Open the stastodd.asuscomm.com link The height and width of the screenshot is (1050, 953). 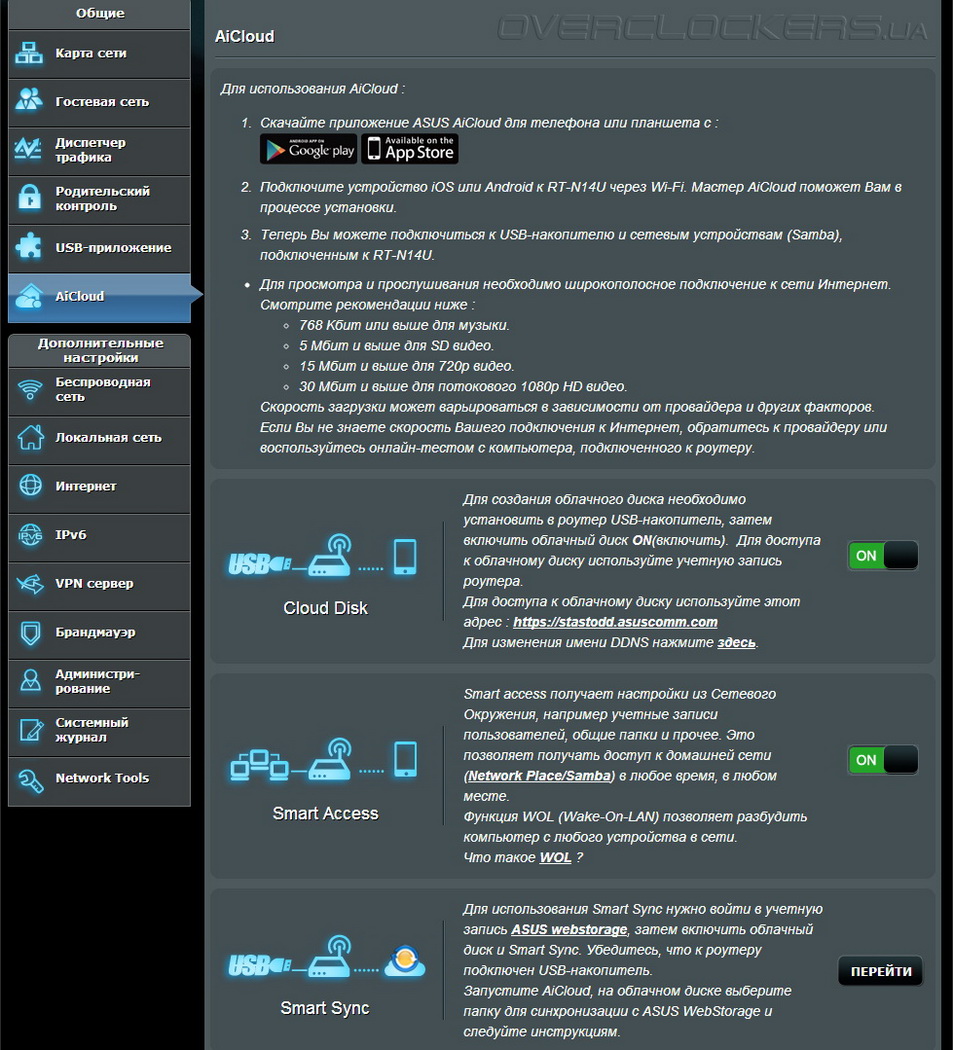pyautogui.click(x=615, y=622)
